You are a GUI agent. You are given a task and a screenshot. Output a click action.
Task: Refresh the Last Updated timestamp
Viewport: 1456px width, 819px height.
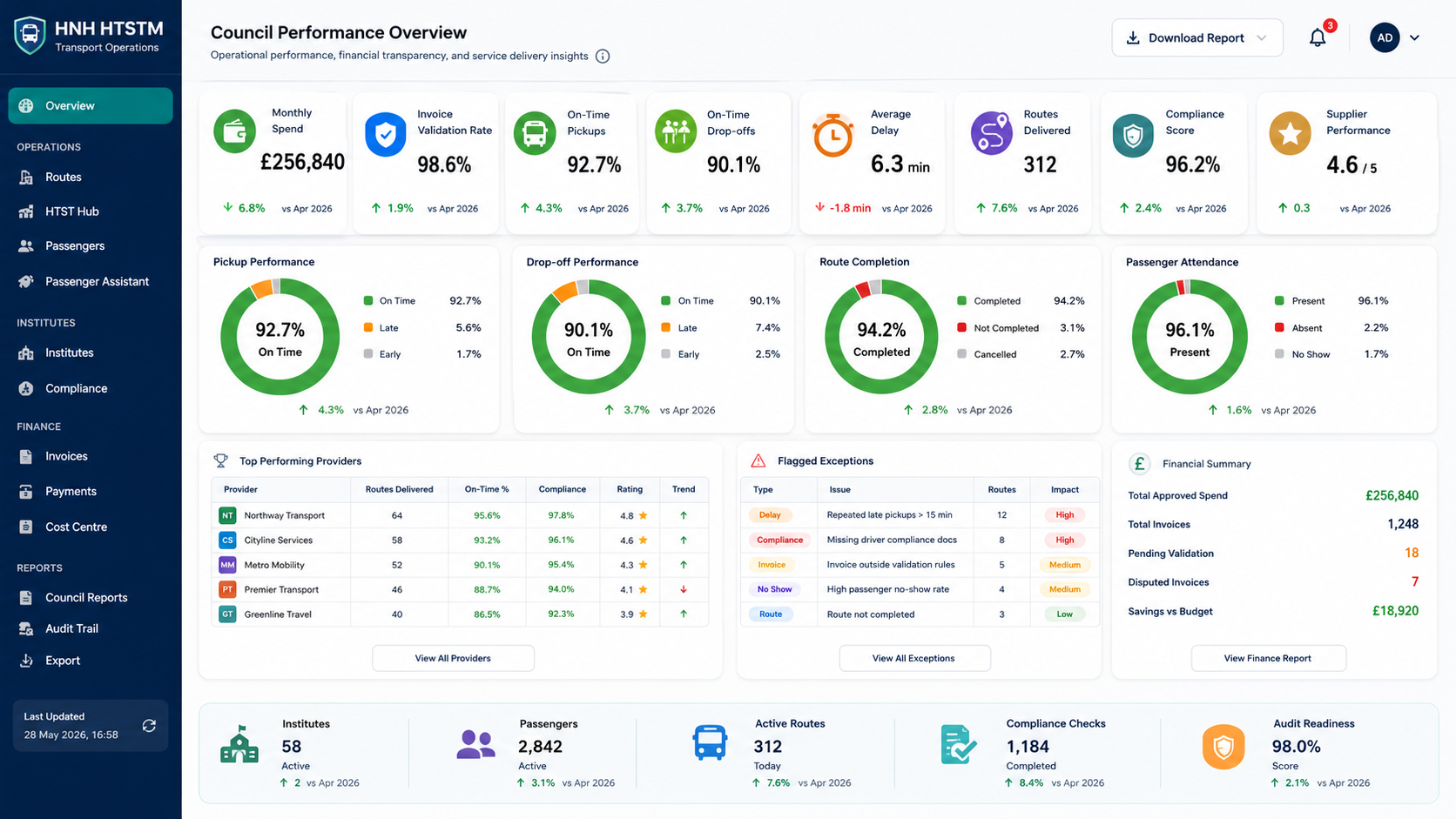coord(149,726)
